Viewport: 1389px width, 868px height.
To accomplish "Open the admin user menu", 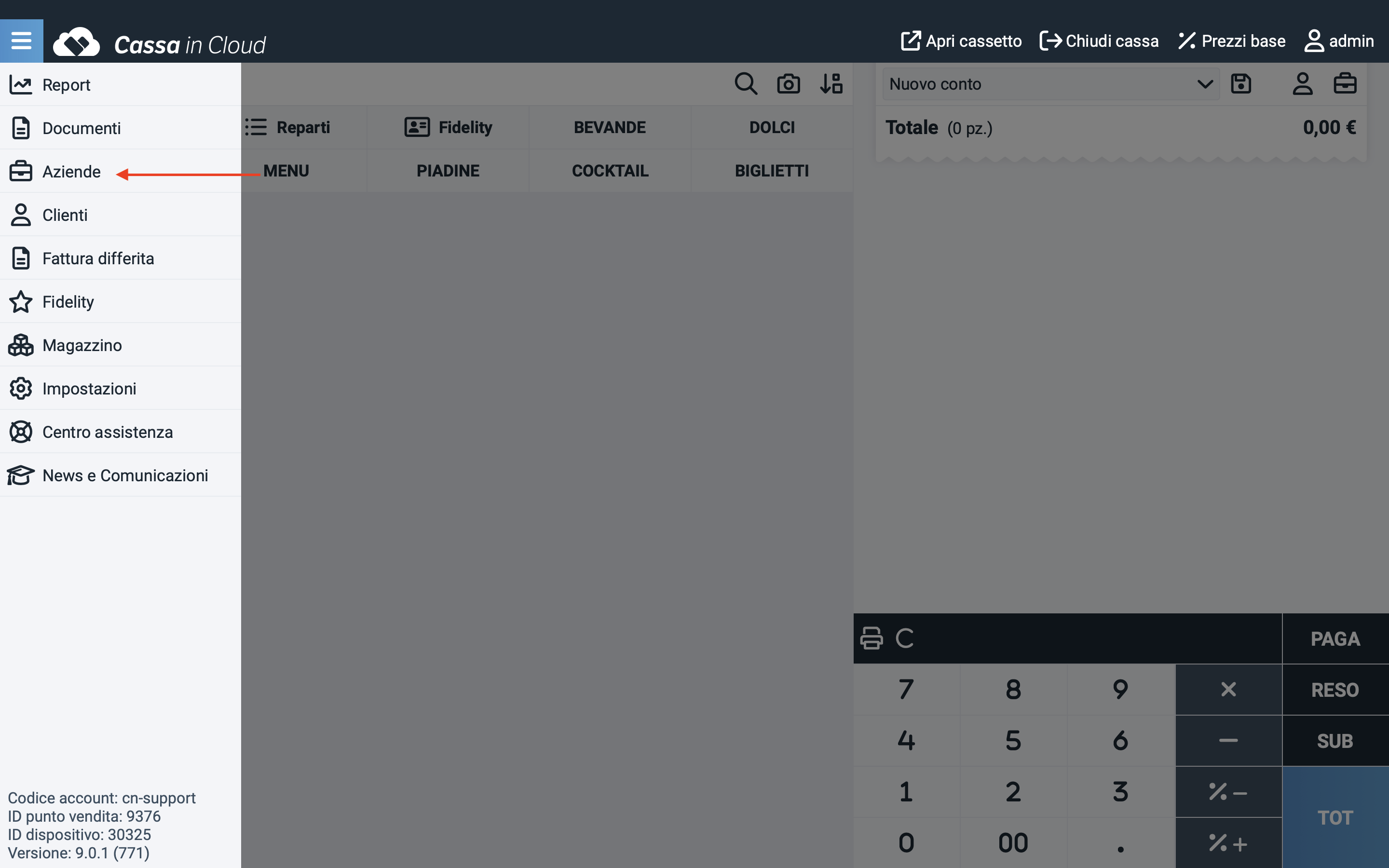I will tap(1338, 41).
